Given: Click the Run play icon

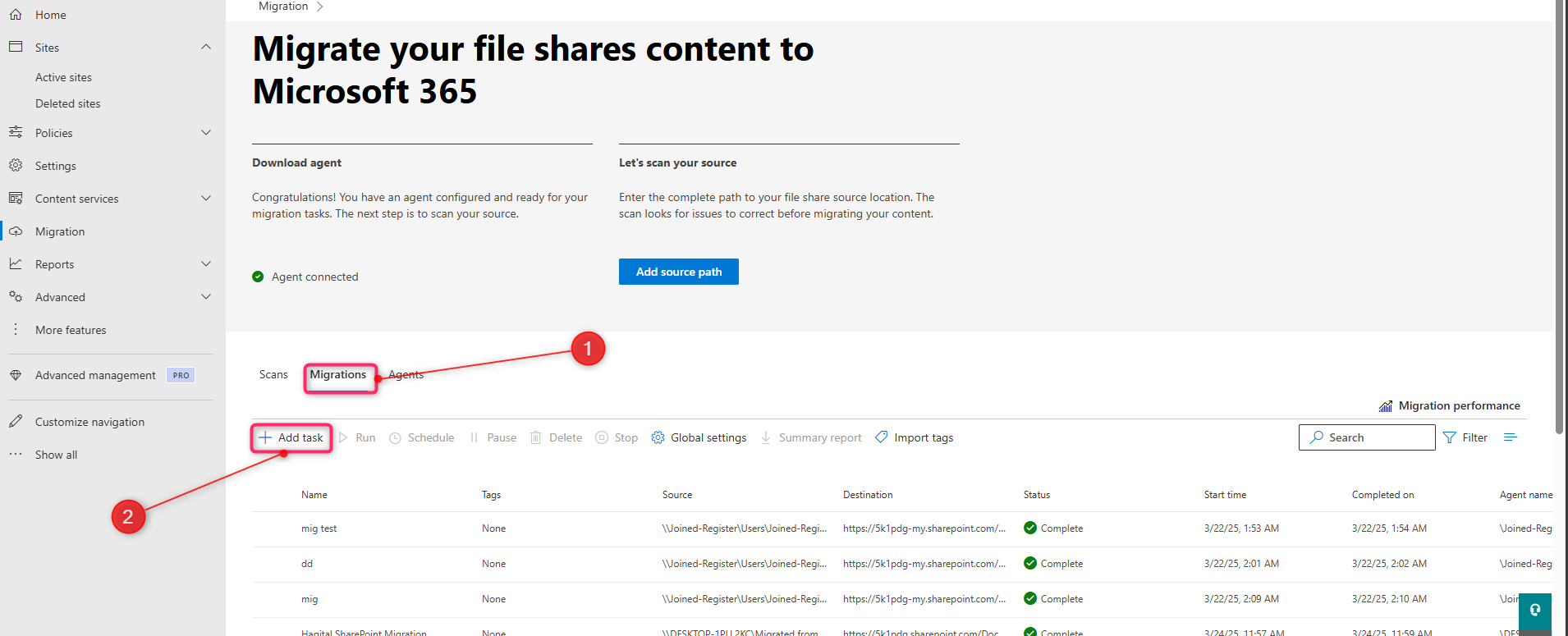Looking at the screenshot, I should pos(344,437).
